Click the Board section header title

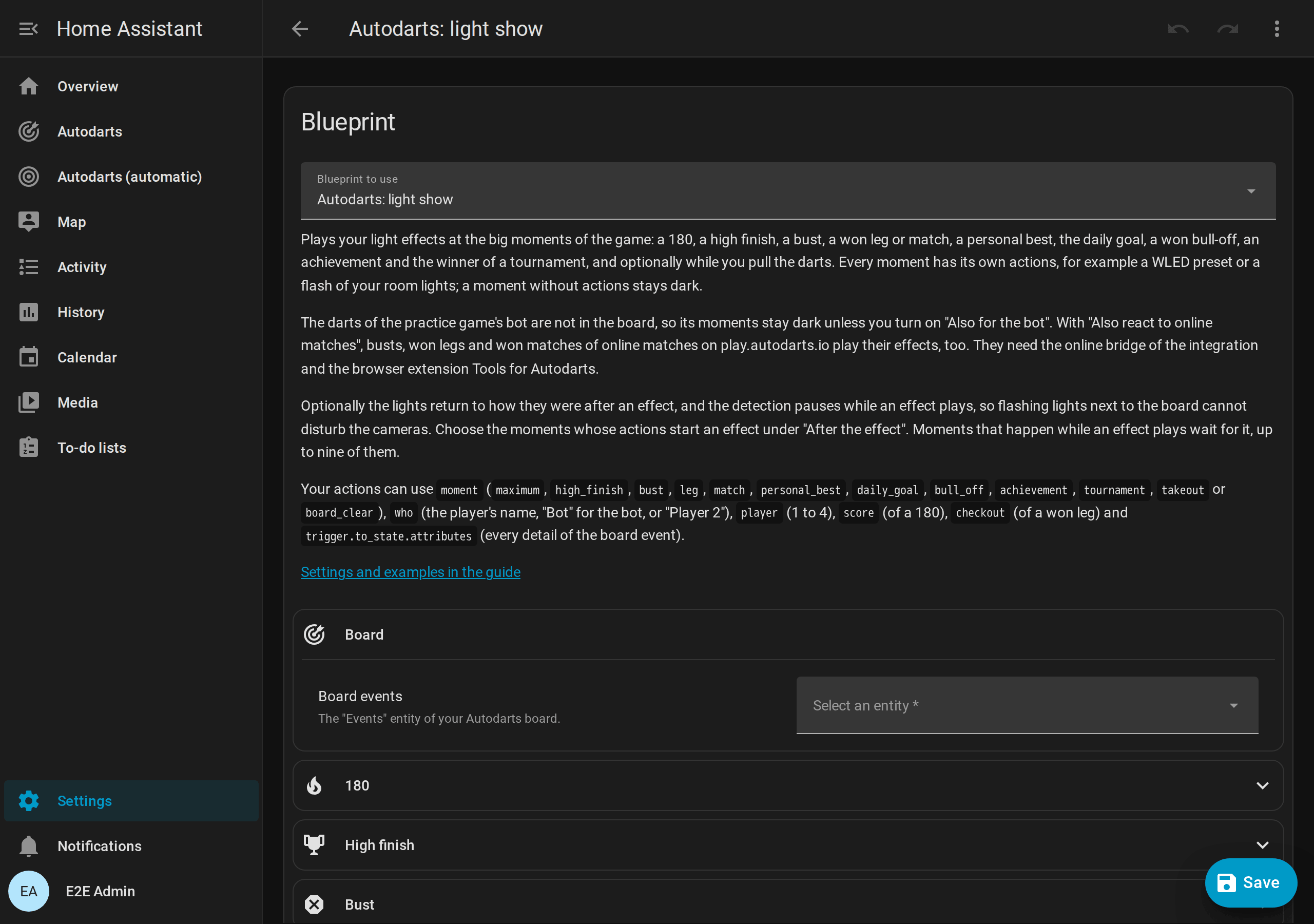pyautogui.click(x=364, y=634)
